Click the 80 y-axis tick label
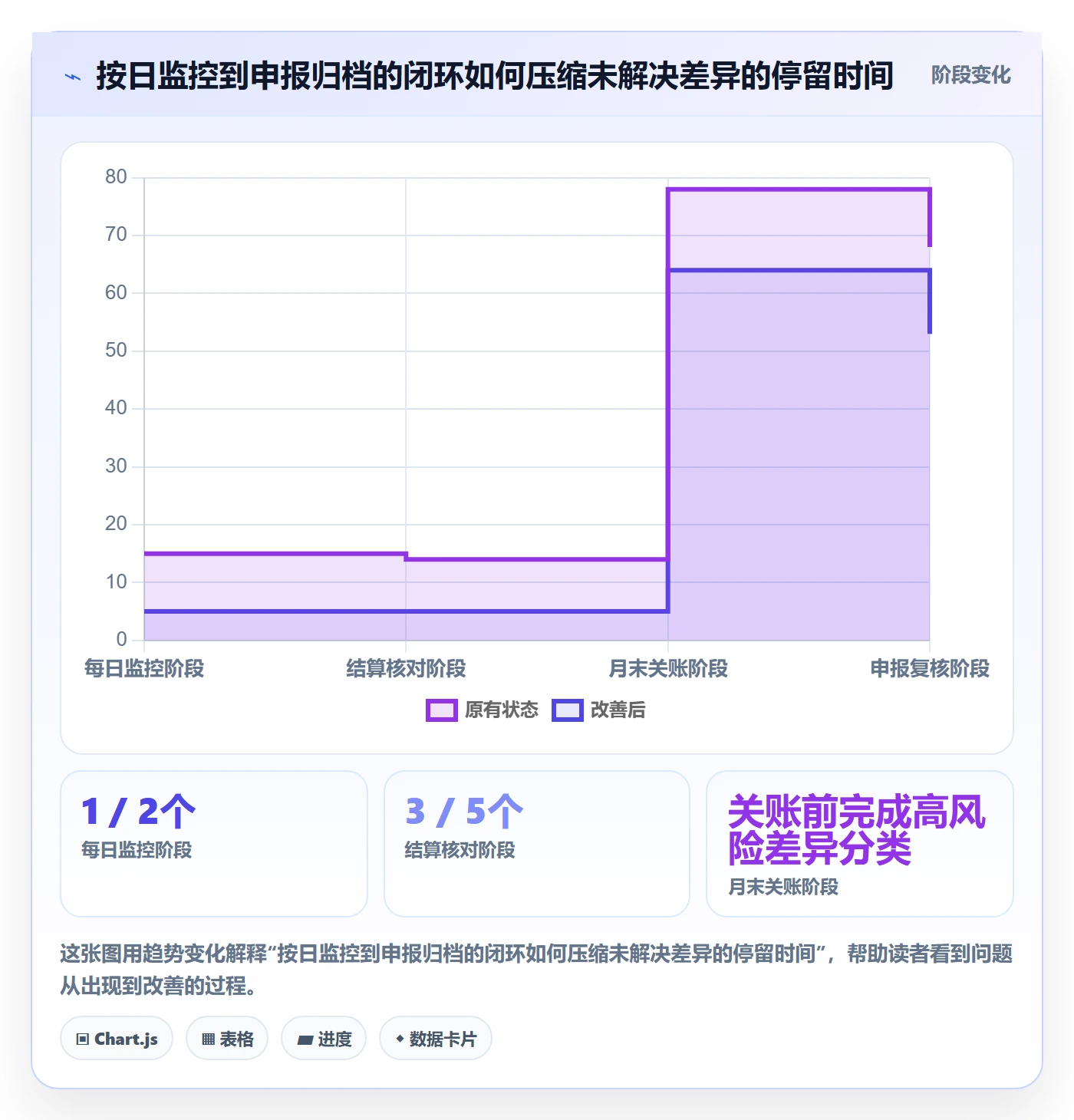The width and height of the screenshot is (1074, 1120). pyautogui.click(x=116, y=177)
